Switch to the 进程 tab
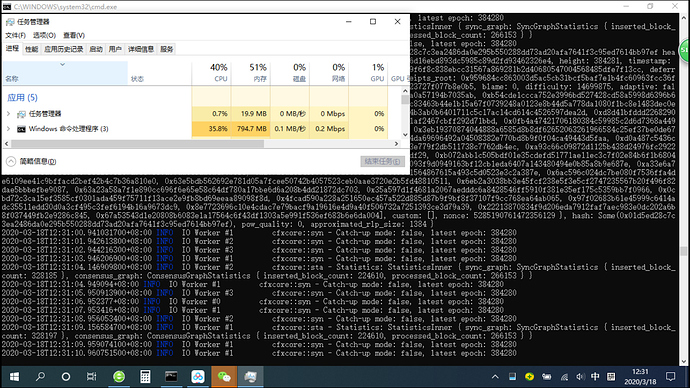 click(x=12, y=49)
